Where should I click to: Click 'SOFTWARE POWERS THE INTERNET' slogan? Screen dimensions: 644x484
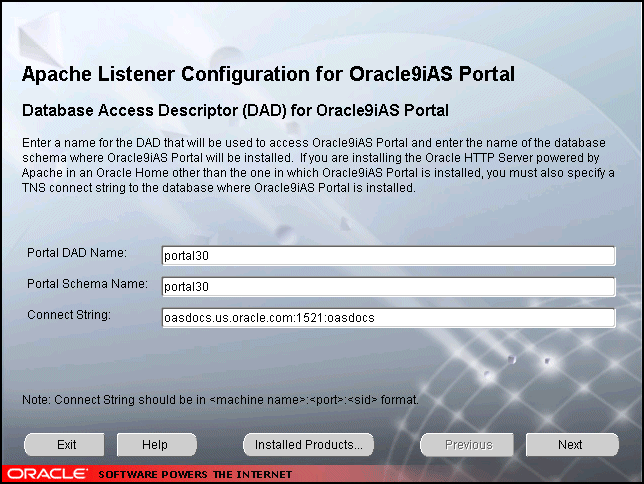point(195,475)
